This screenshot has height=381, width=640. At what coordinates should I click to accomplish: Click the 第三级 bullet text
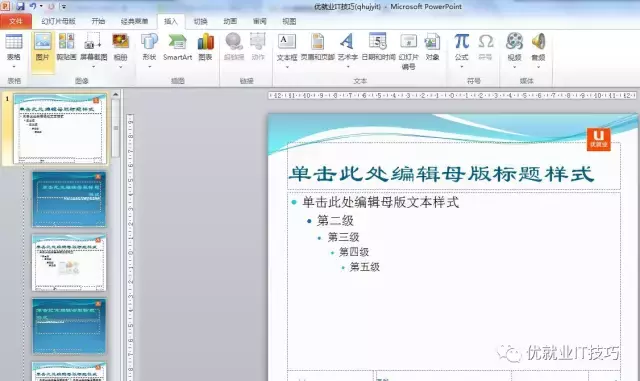click(343, 237)
